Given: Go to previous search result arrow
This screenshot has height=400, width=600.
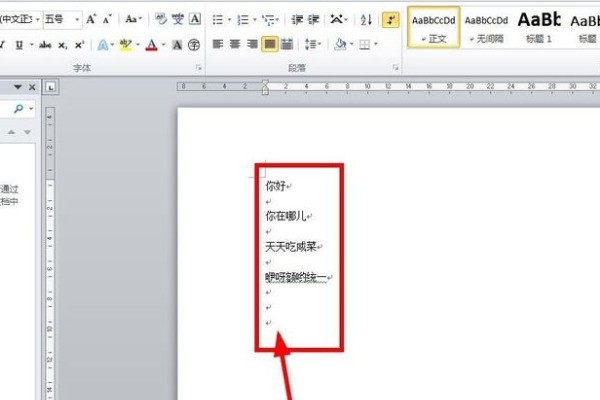Looking at the screenshot, I should coord(11,132).
